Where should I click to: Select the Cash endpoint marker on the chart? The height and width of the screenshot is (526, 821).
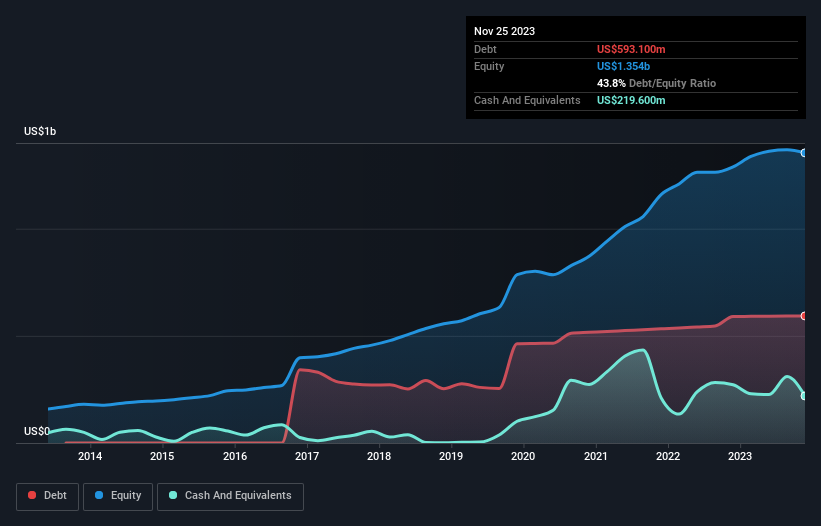tap(804, 396)
